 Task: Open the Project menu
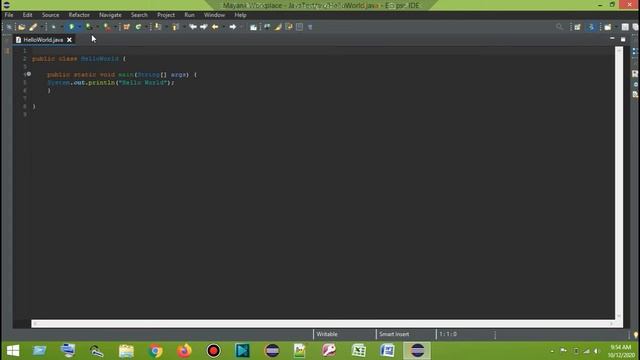(x=166, y=15)
